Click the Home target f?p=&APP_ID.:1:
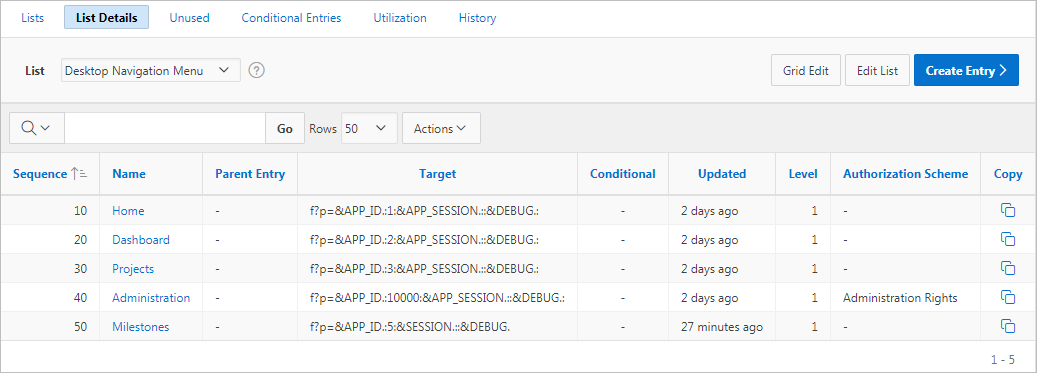The width and height of the screenshot is (1037, 373). [424, 211]
